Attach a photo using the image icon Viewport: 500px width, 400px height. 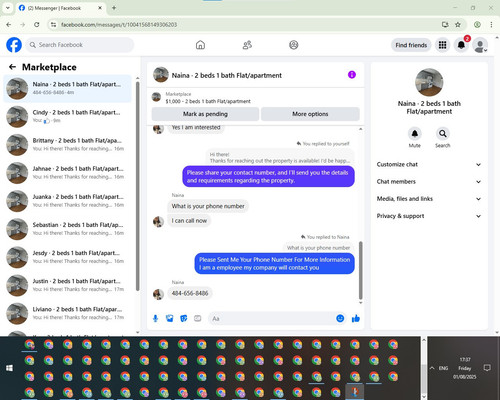[x=170, y=318]
